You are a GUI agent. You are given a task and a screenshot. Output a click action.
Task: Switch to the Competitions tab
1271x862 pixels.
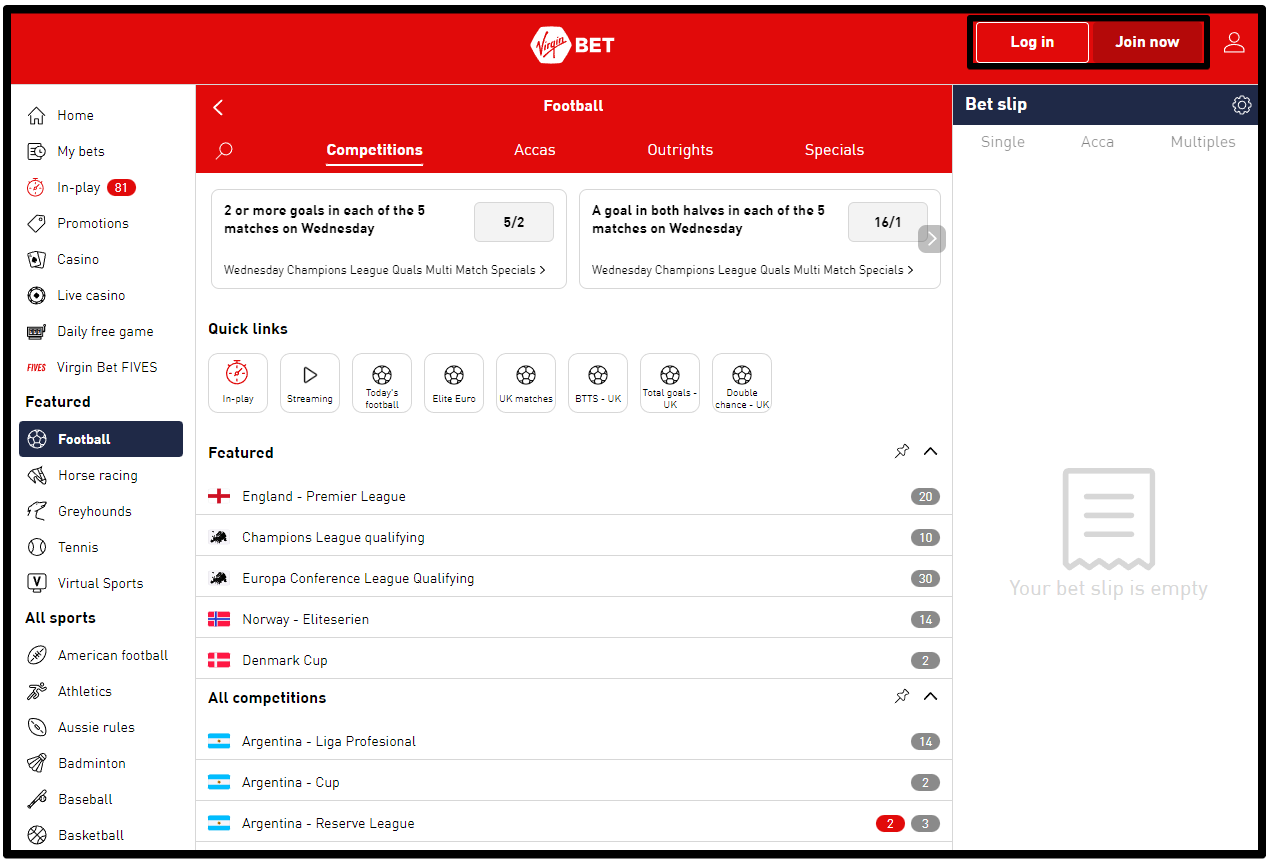point(375,150)
